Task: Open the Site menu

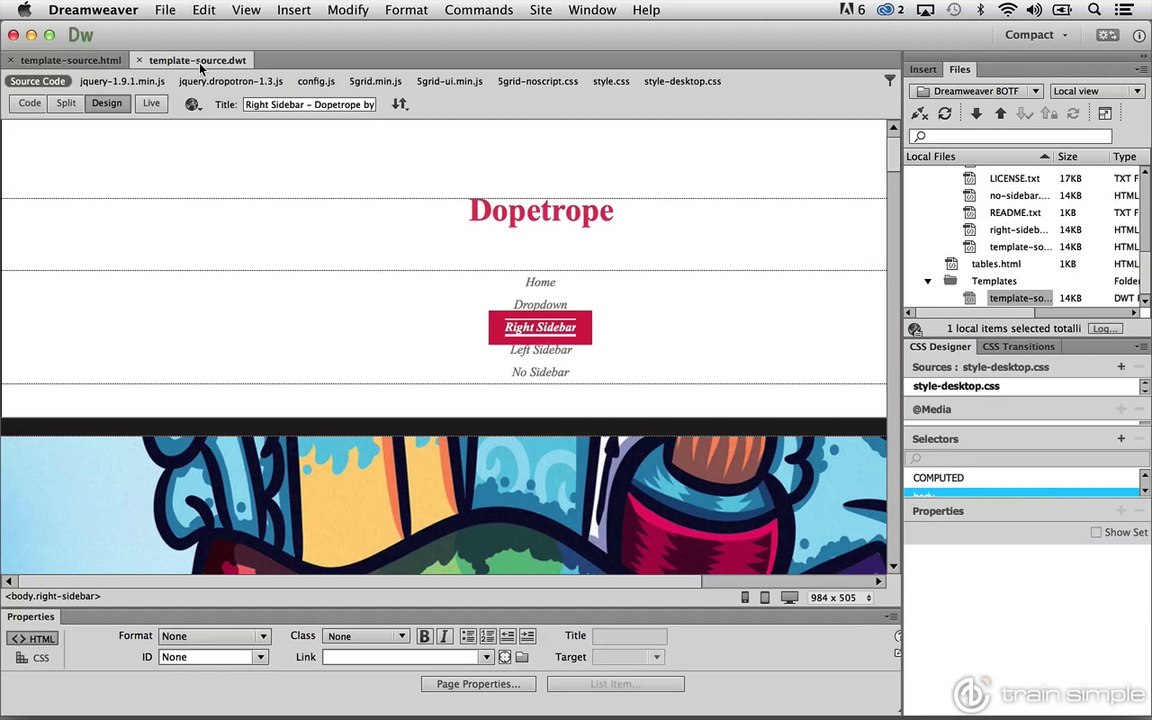Action: (541, 10)
